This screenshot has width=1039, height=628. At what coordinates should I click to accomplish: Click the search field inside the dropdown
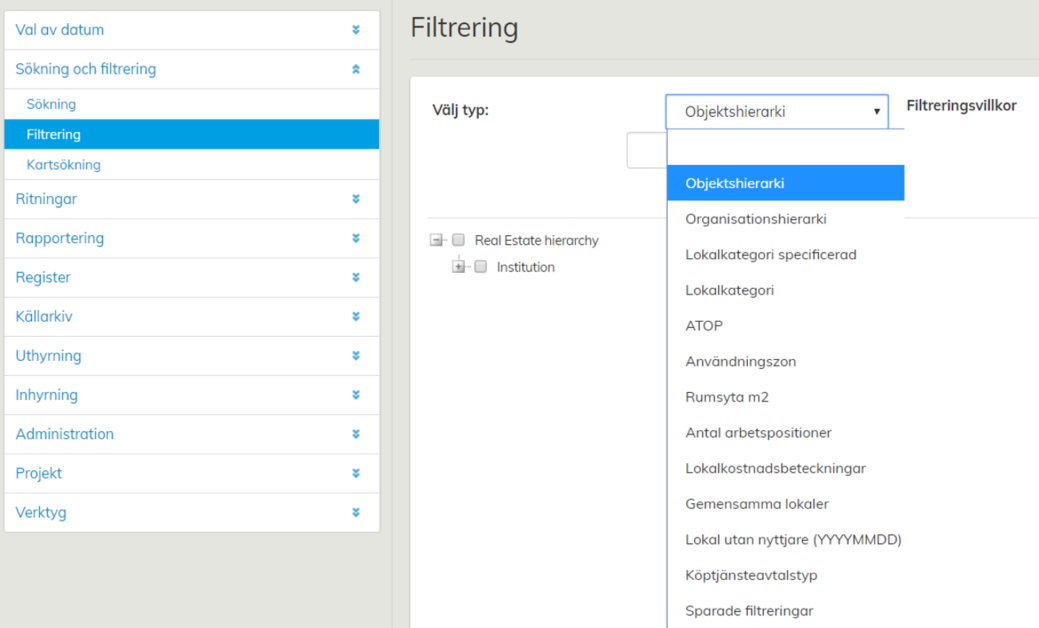click(785, 148)
